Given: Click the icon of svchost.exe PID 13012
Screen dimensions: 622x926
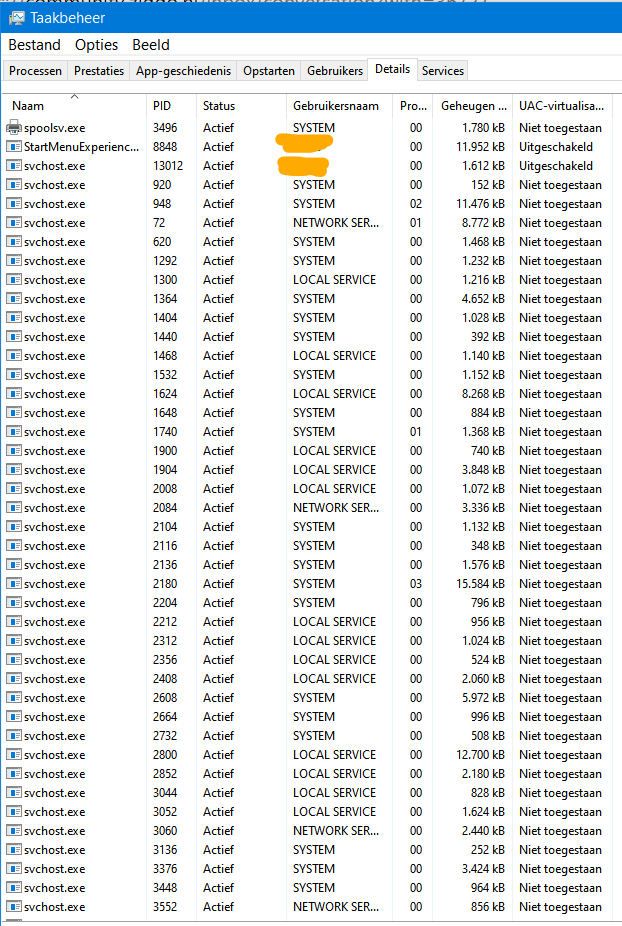Looking at the screenshot, I should [14, 166].
